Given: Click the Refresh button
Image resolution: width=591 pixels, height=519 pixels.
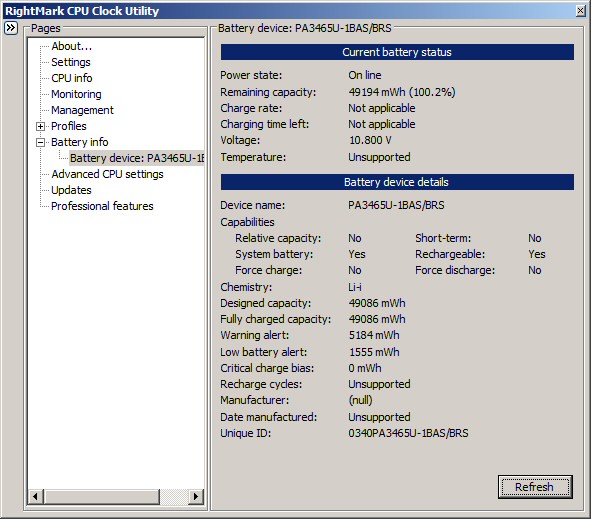Looking at the screenshot, I should point(535,487).
